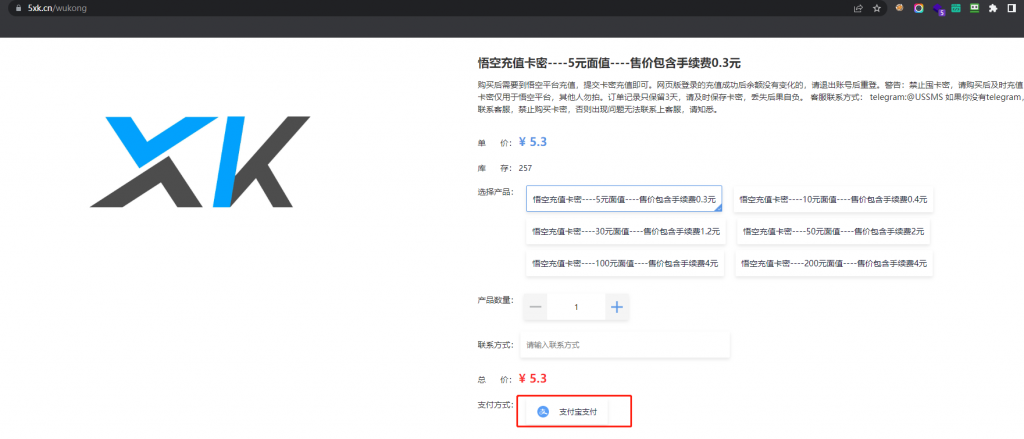1024x439 pixels.
Task: Click the XK logo image
Action: click(x=200, y=161)
